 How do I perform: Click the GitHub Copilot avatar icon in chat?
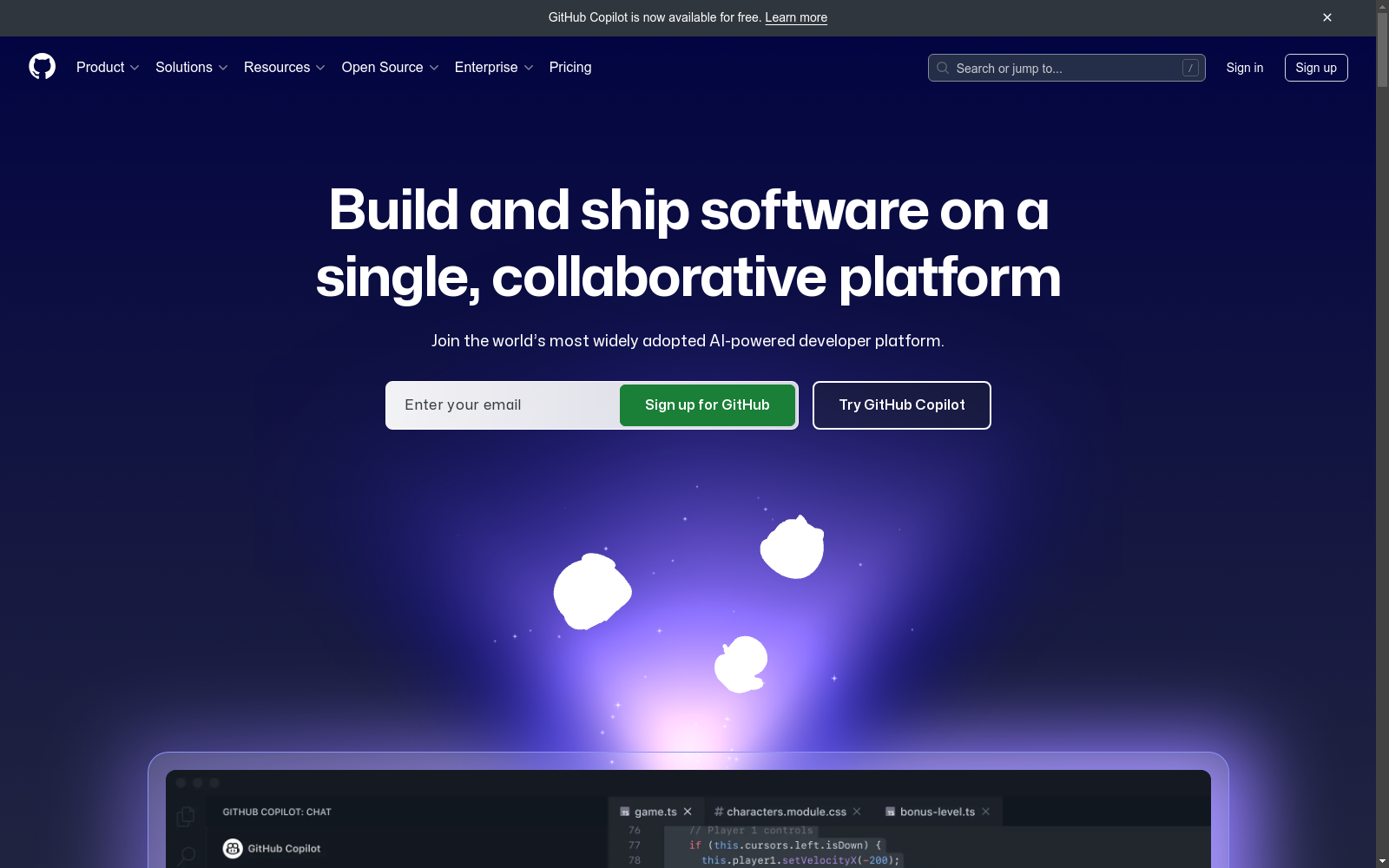(x=233, y=848)
